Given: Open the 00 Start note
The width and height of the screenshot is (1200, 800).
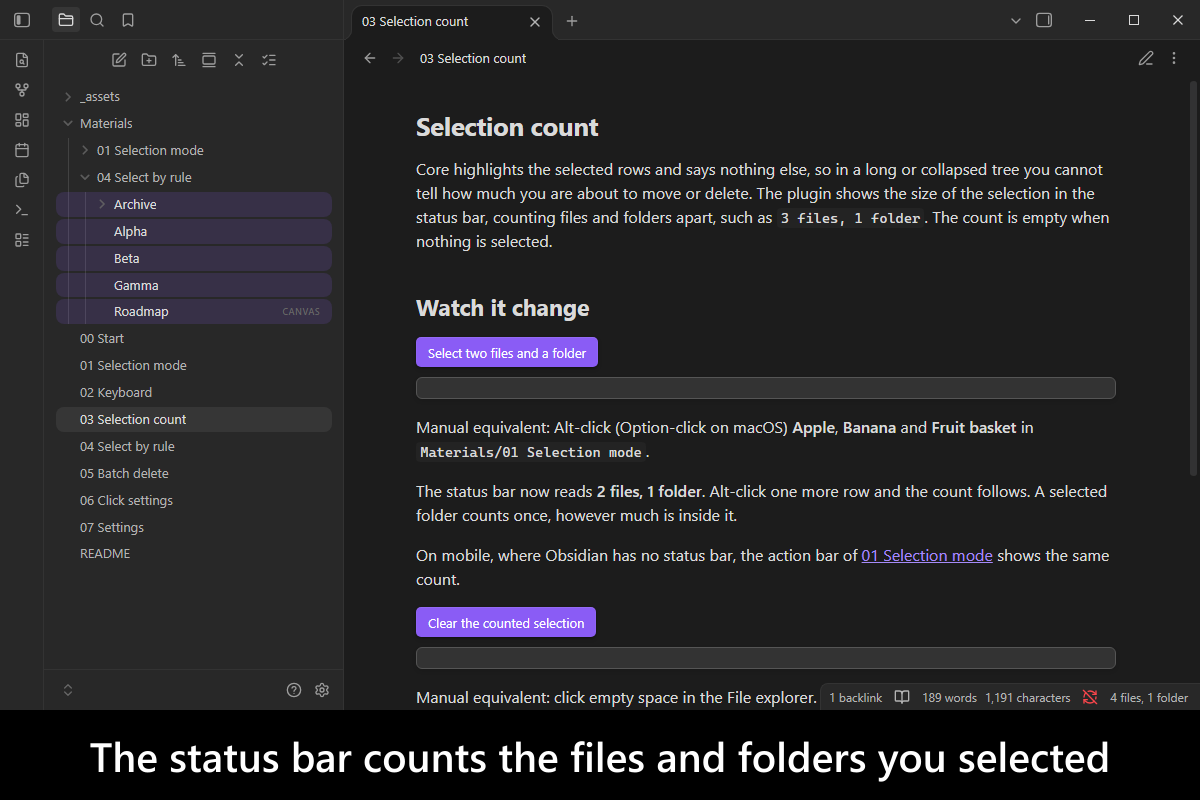Looking at the screenshot, I should pyautogui.click(x=193, y=339).
